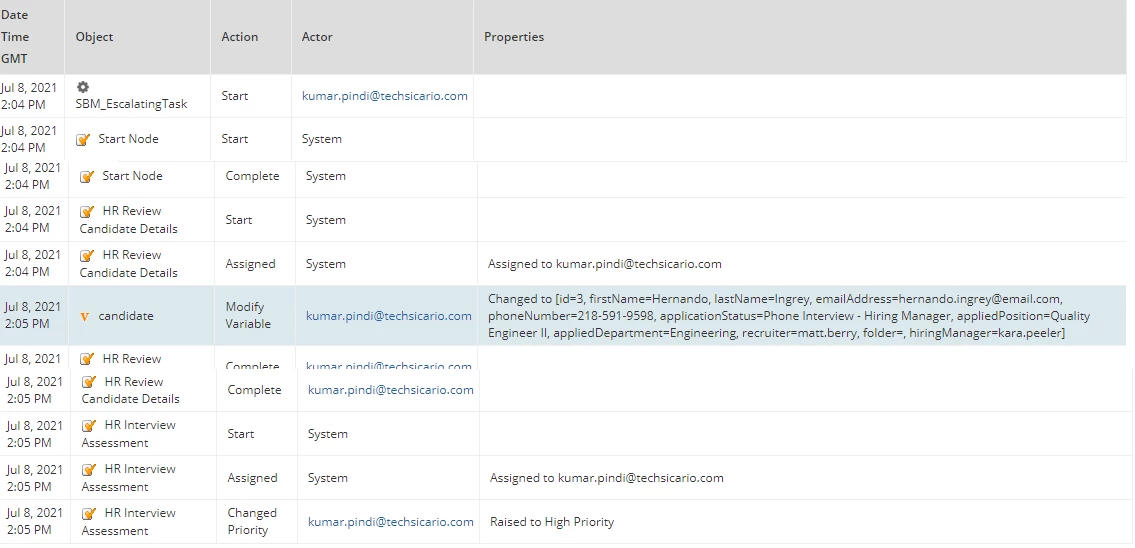Click the task icon in the Start Node Complete row
Image resolution: width=1135 pixels, height=548 pixels.
click(x=87, y=176)
